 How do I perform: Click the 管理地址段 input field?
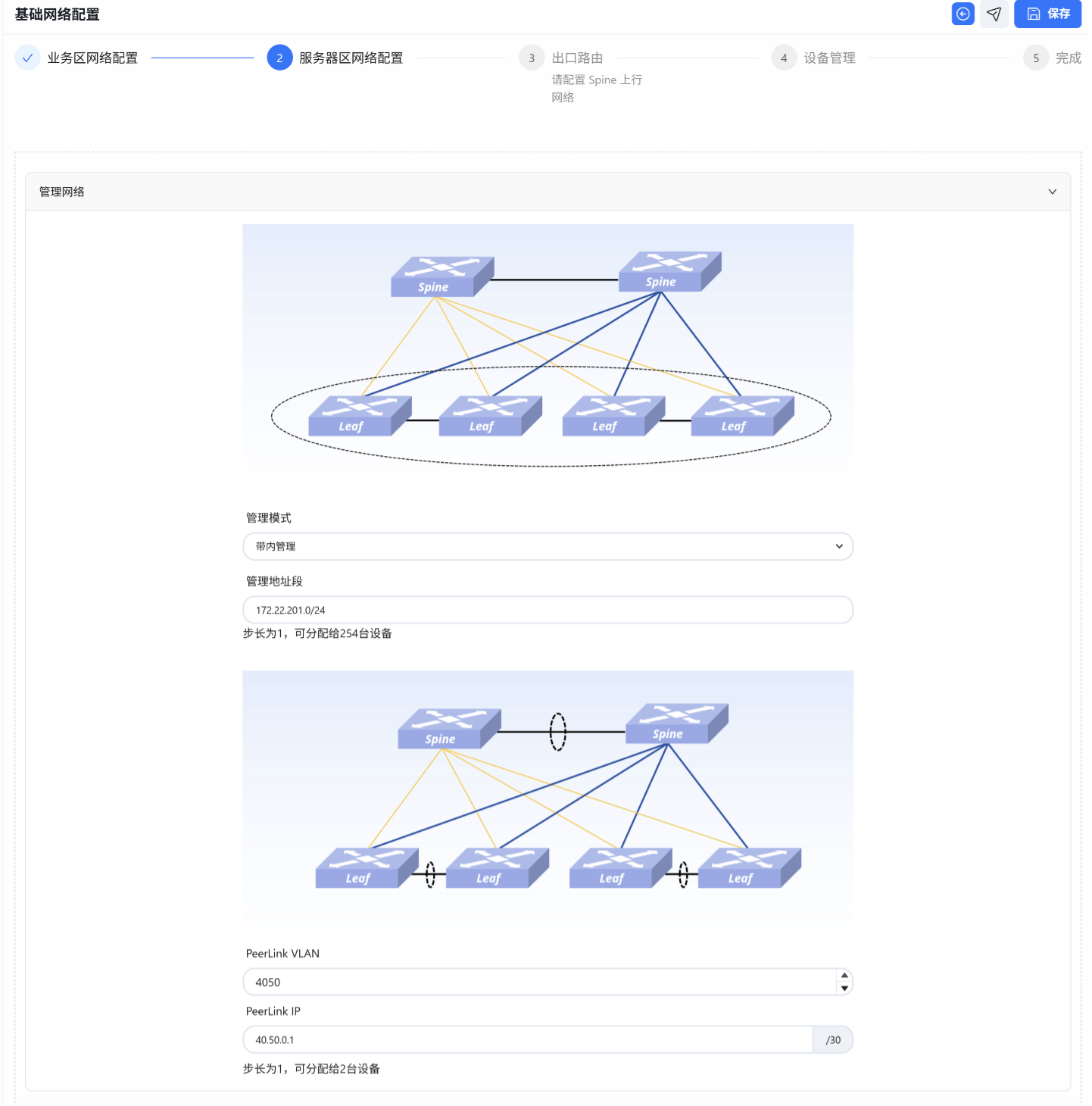(548, 610)
